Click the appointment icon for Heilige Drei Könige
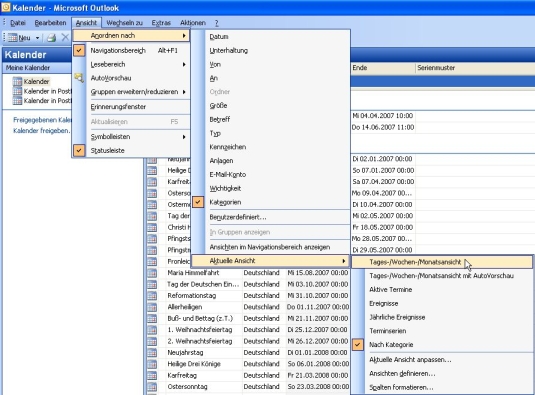This screenshot has height=395, width=535. point(152,364)
